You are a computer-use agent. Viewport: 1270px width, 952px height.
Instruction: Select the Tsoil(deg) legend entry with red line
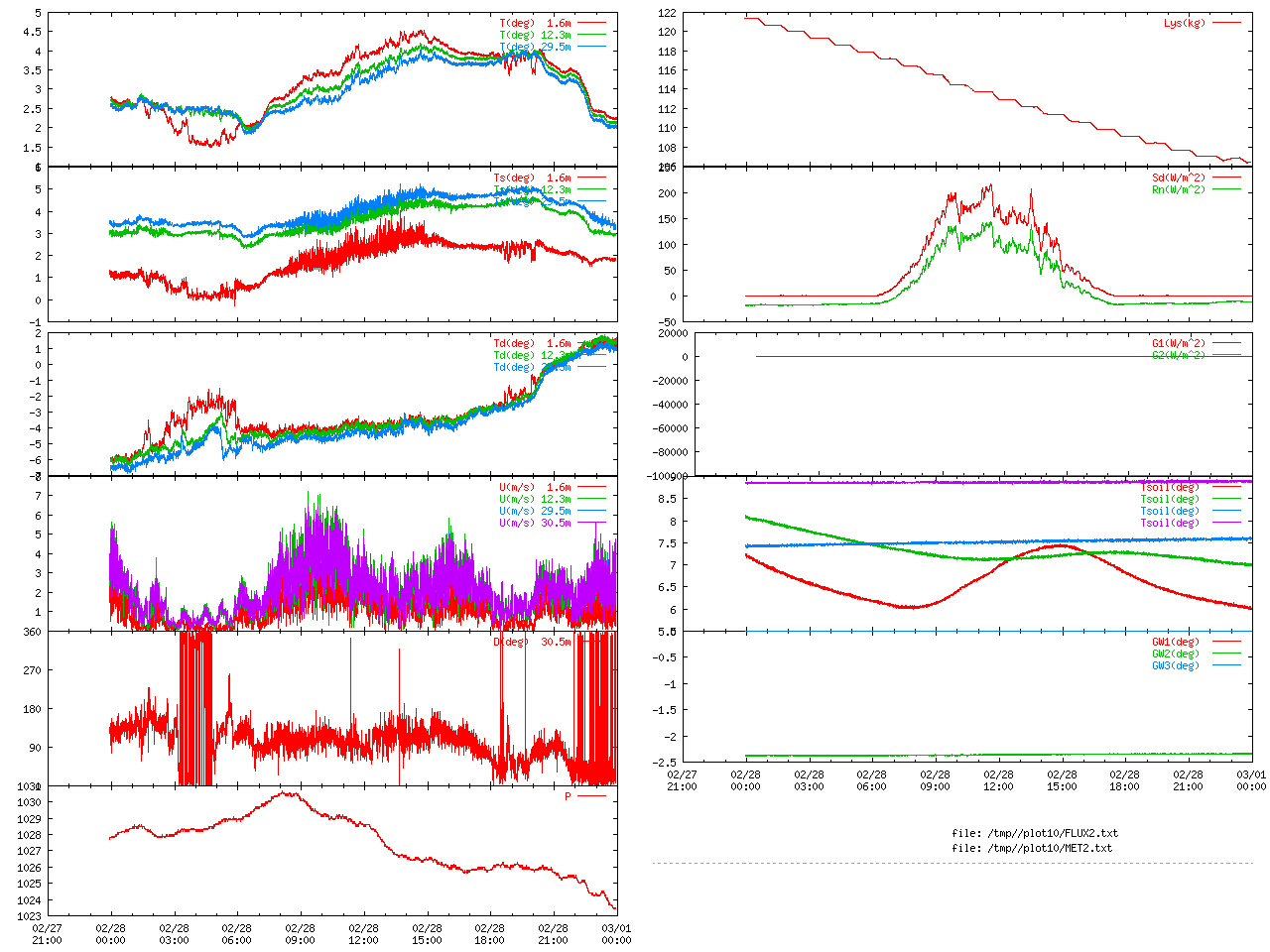click(1170, 488)
